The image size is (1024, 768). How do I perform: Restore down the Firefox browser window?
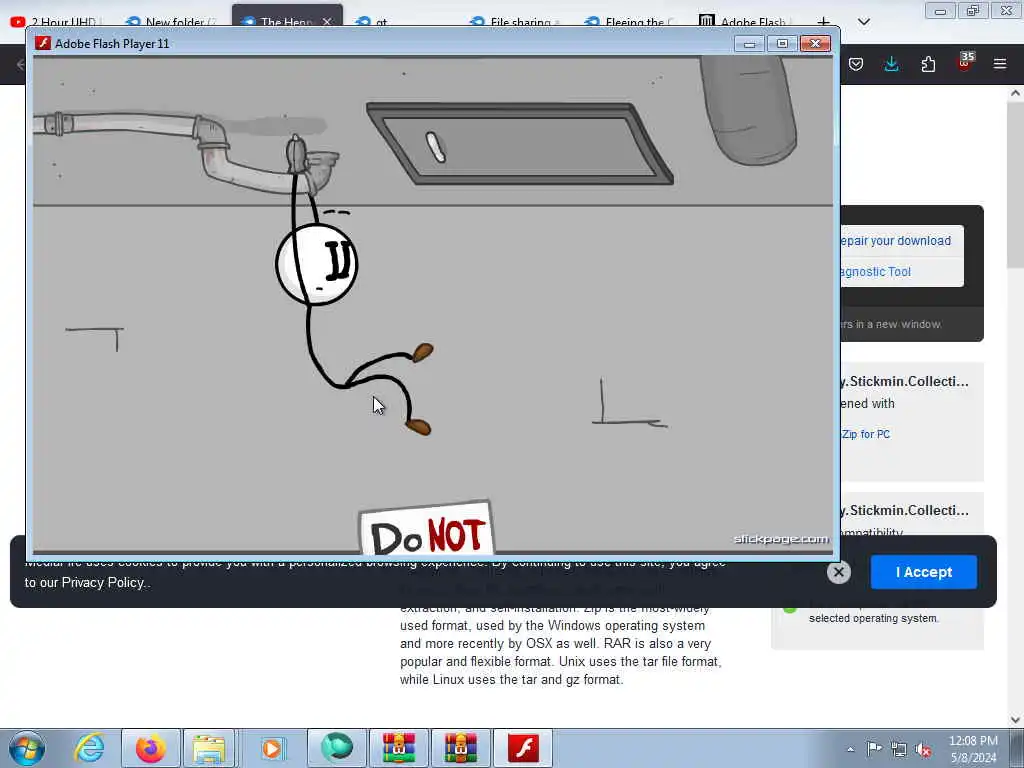click(x=973, y=10)
